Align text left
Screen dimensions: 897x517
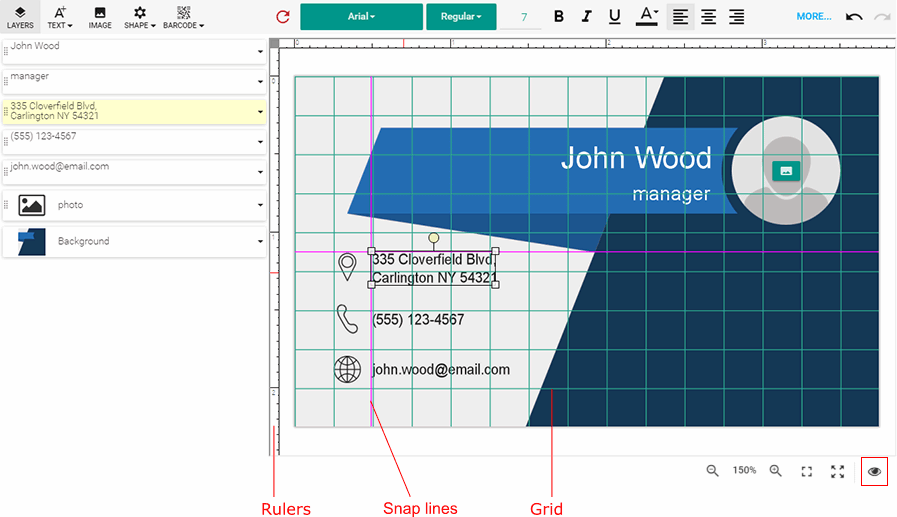(x=680, y=17)
